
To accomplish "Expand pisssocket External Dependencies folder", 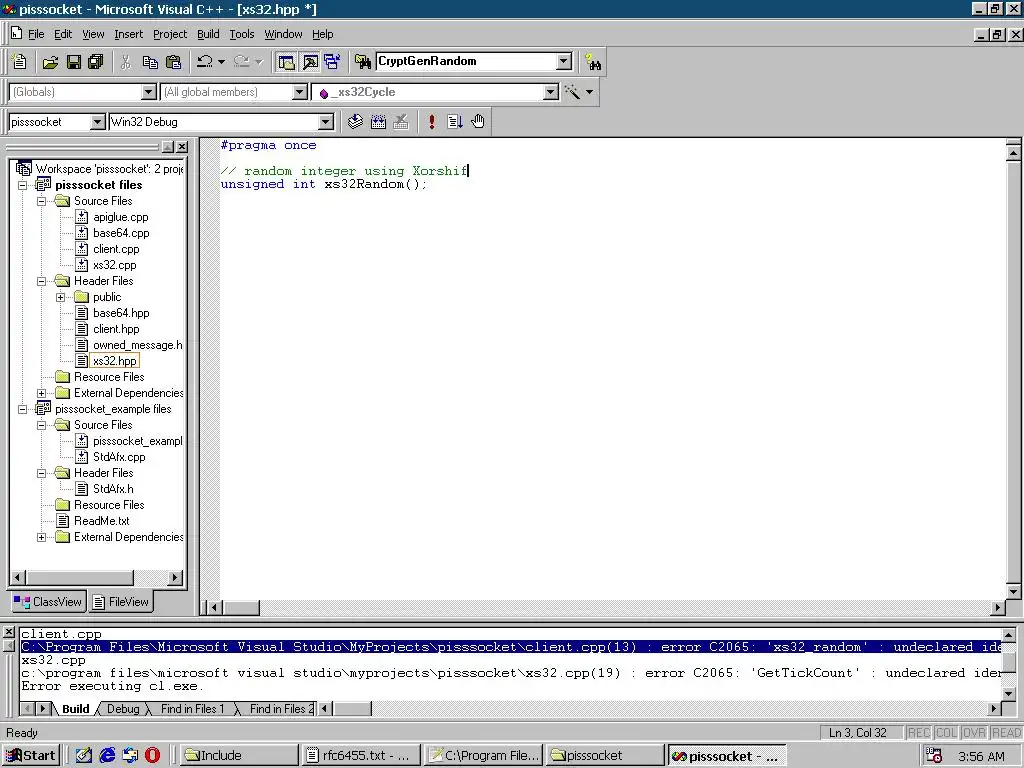I will point(42,393).
